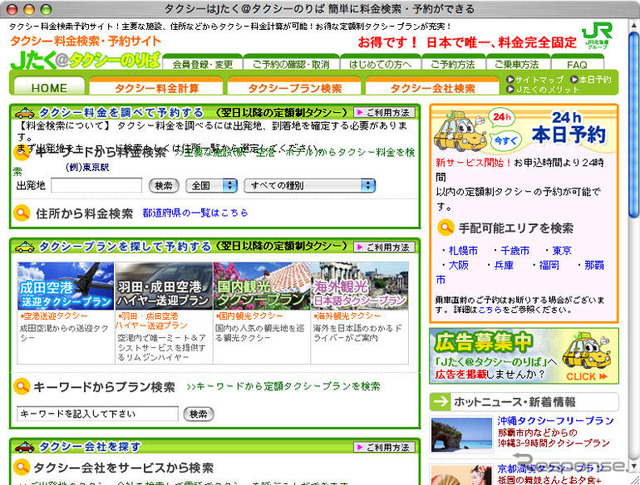Image resolution: width=640 pixels, height=485 pixels.
Task: Click taxi icon in タクシープランを探して予約する header
Action: [x=25, y=247]
